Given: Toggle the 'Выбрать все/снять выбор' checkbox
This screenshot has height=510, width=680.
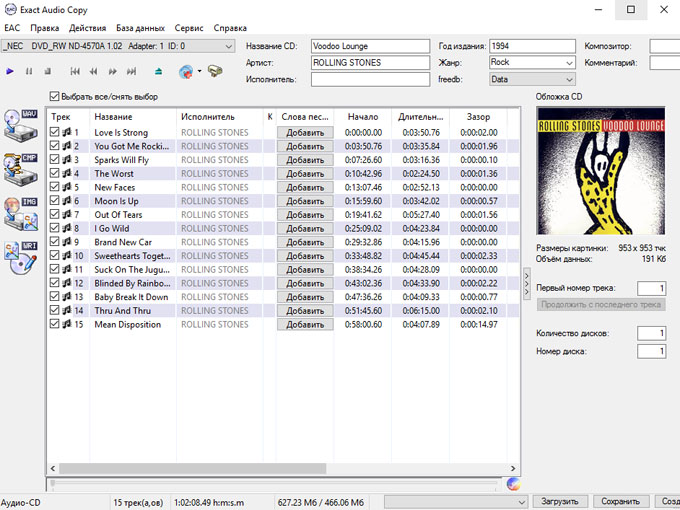Looking at the screenshot, I should click(55, 97).
